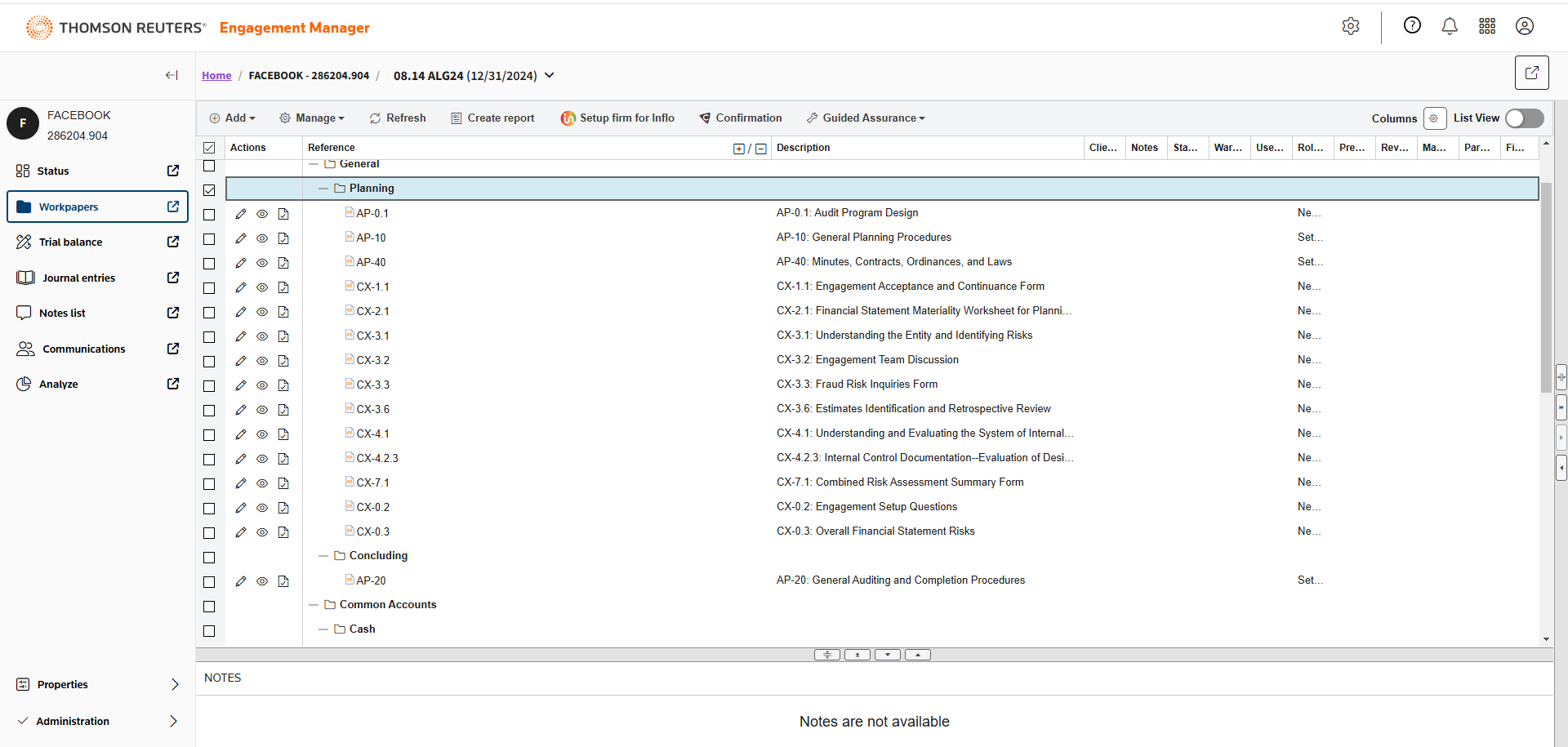Open Journal entries in sidebar
The height and width of the screenshot is (747, 1568).
coord(78,278)
